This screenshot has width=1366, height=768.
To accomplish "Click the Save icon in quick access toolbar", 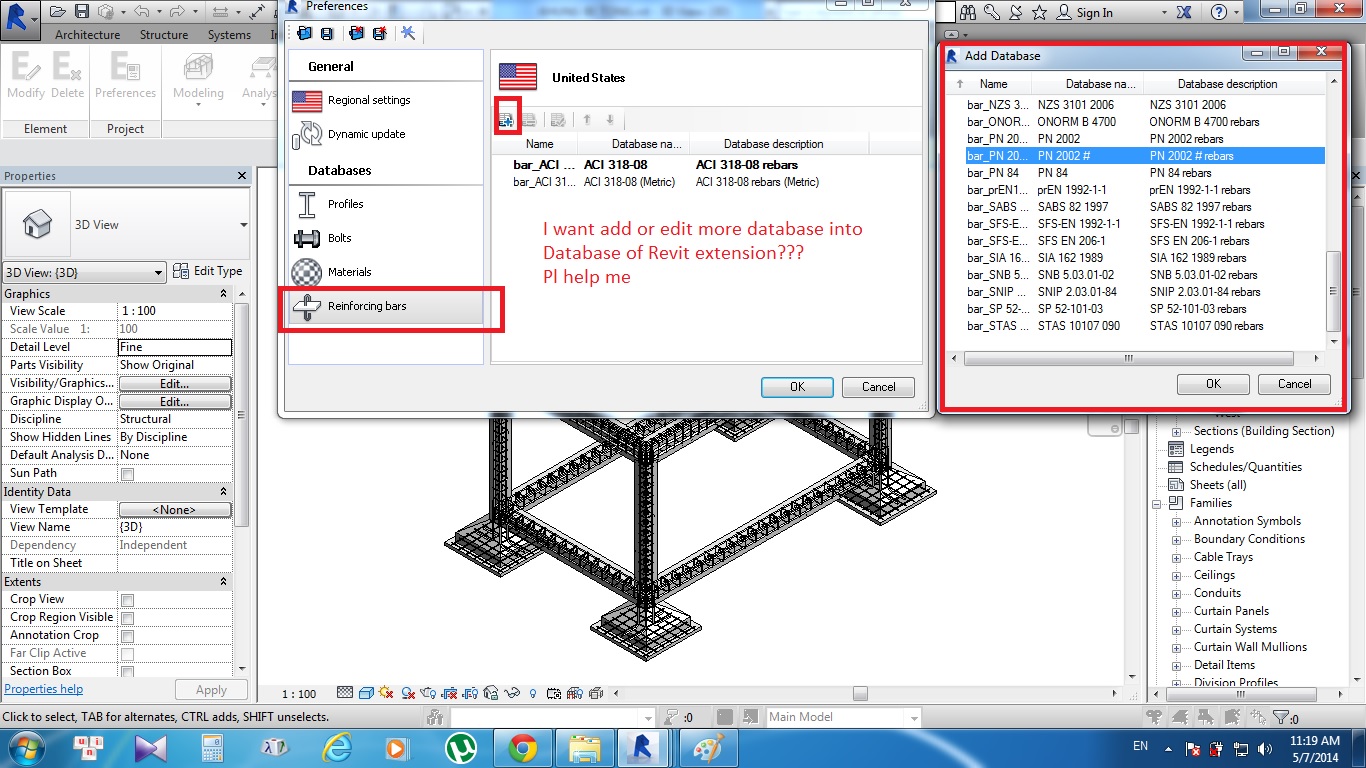I will [x=82, y=12].
